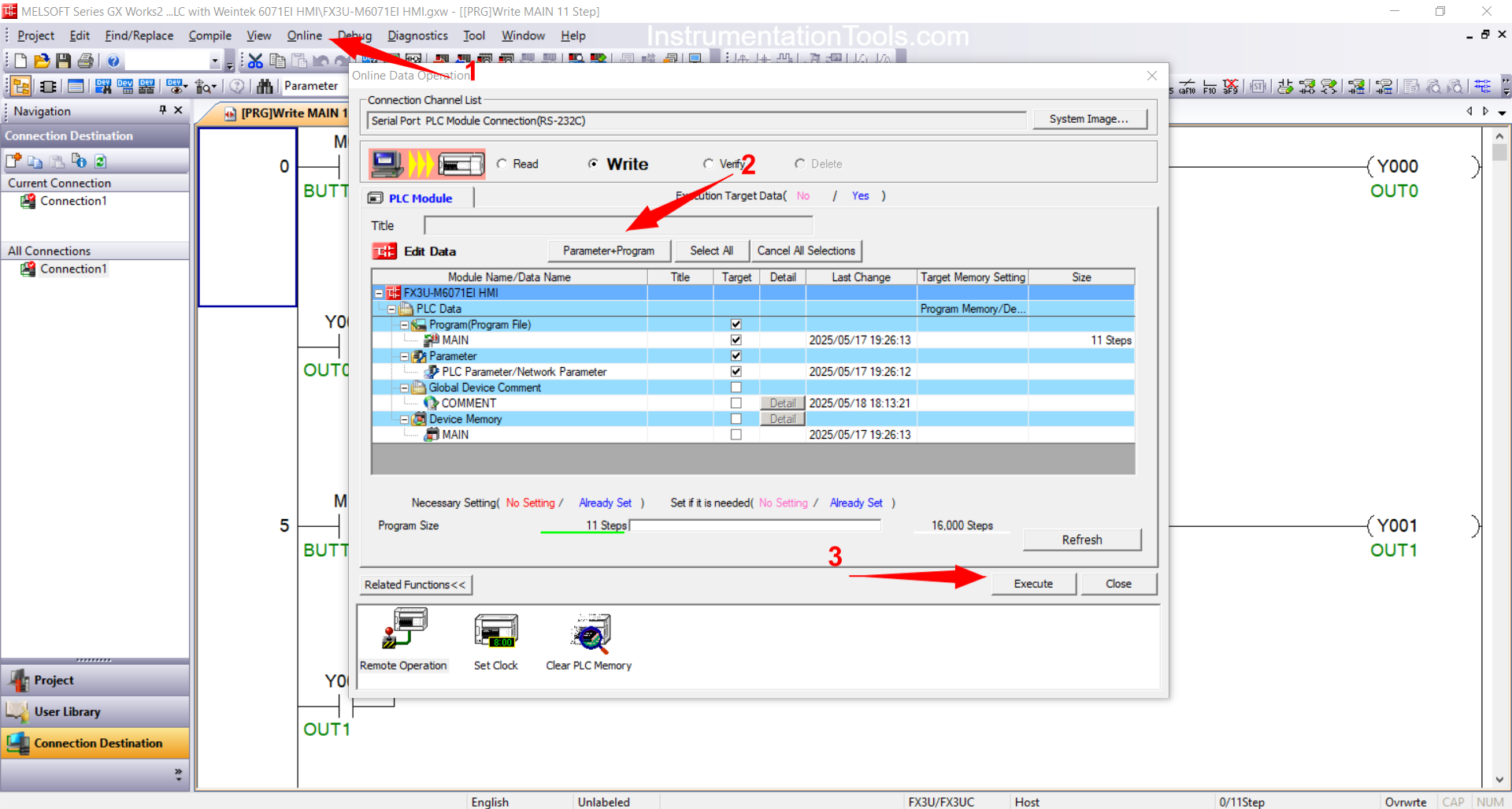Click the green refresh connection icon

click(101, 161)
